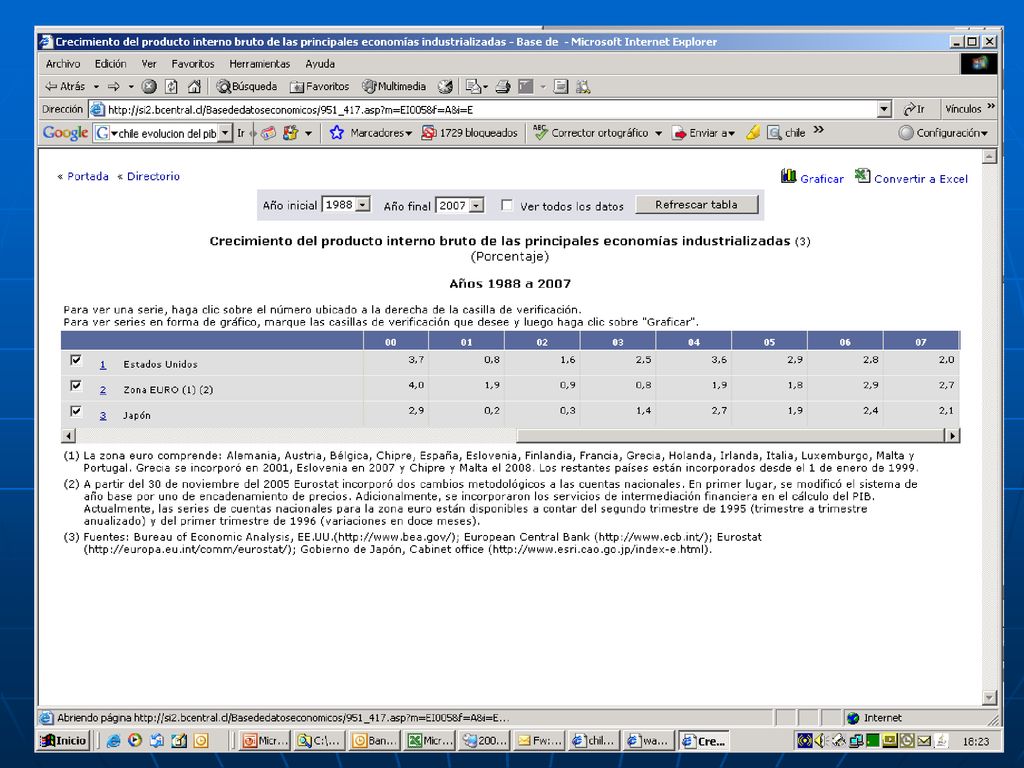This screenshot has width=1024, height=768.
Task: Launch Internet Explorer from quick launch
Action: coord(114,741)
